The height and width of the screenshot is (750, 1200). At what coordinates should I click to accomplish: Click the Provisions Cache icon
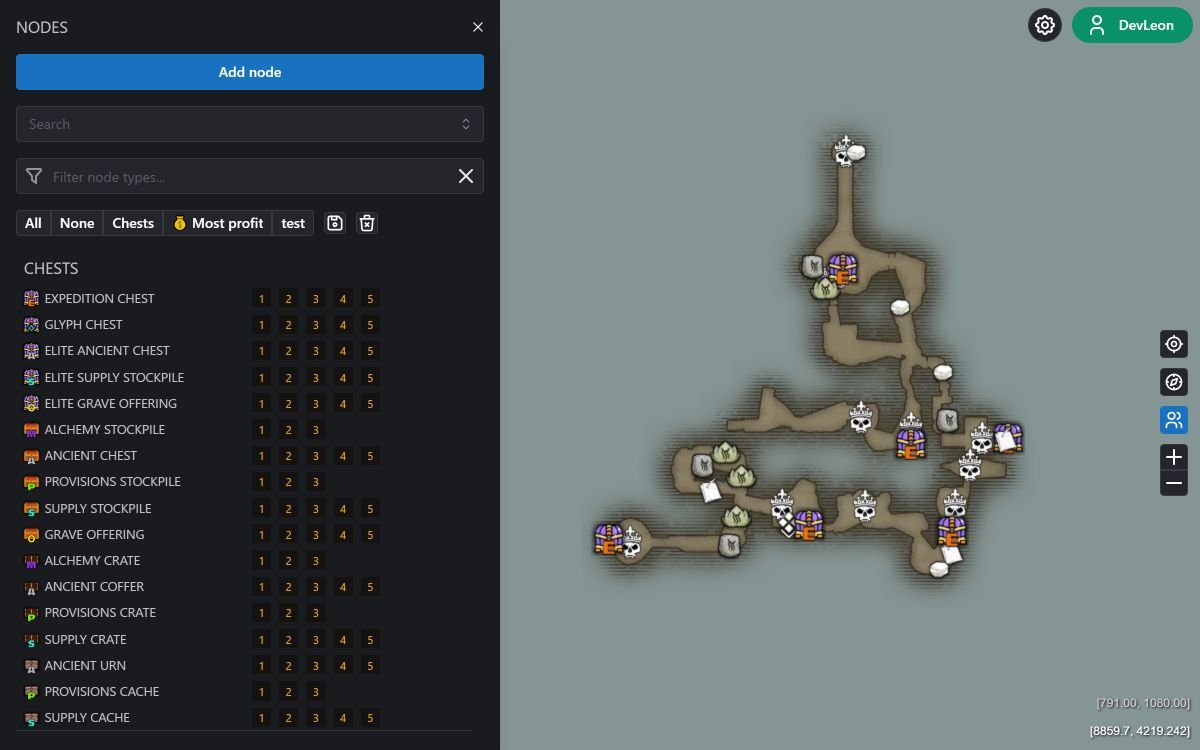pos(31,691)
